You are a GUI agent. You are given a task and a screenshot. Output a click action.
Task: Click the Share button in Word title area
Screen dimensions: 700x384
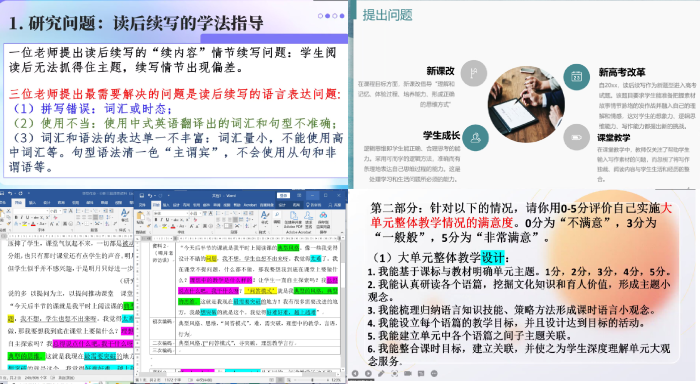coord(335,205)
